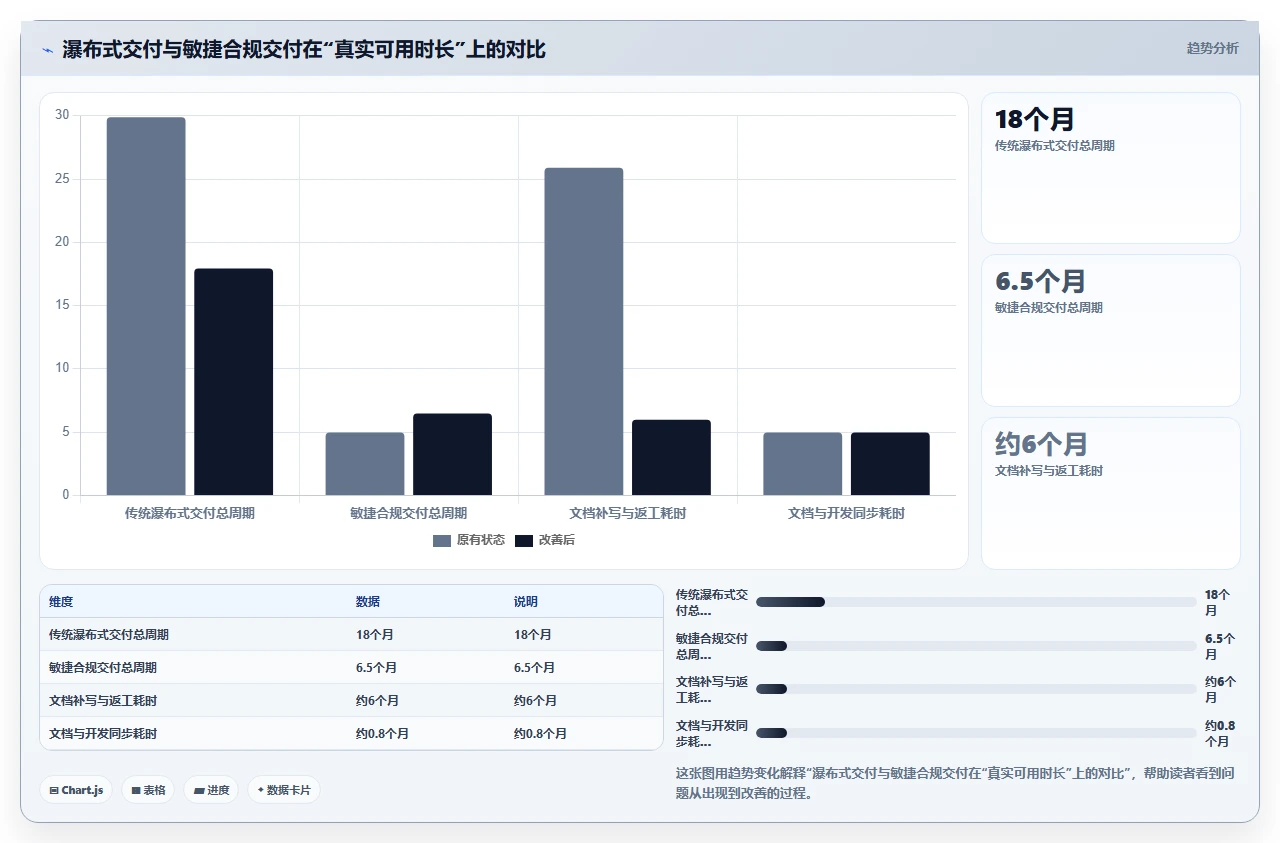1280x843 pixels.
Task: Click the 6.5个月 data card
Action: point(1111,330)
